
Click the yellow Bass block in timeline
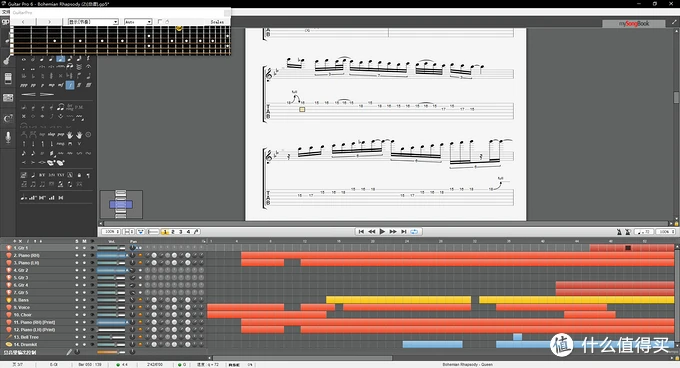coord(398,300)
